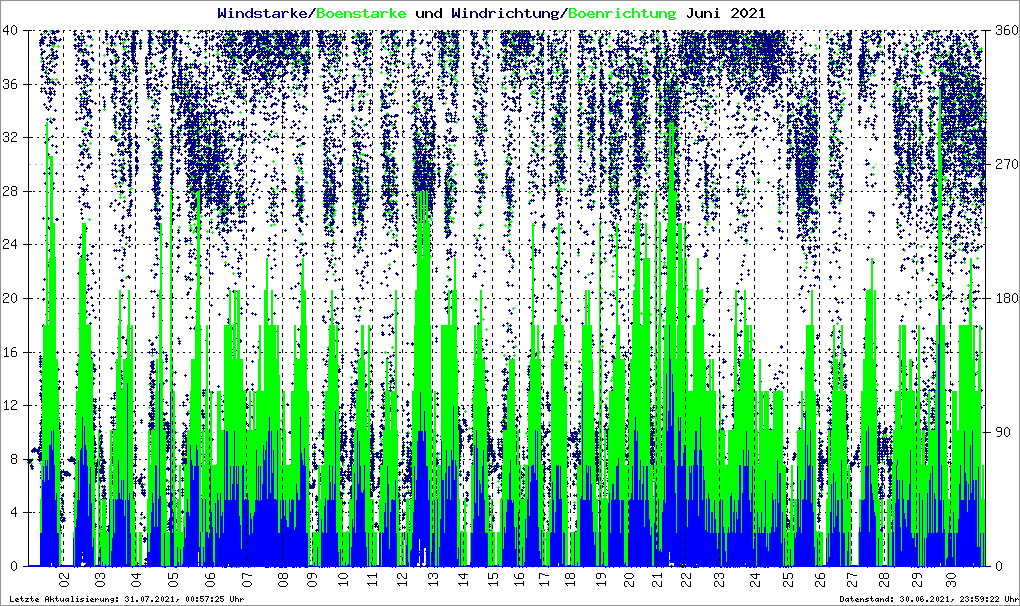Click the 24 value on wind speed axis
The height and width of the screenshot is (606, 1020).
point(10,244)
